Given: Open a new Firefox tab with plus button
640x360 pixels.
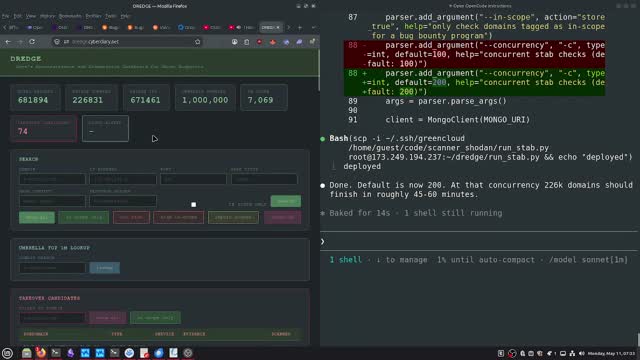Looking at the screenshot, I should tap(300, 27).
